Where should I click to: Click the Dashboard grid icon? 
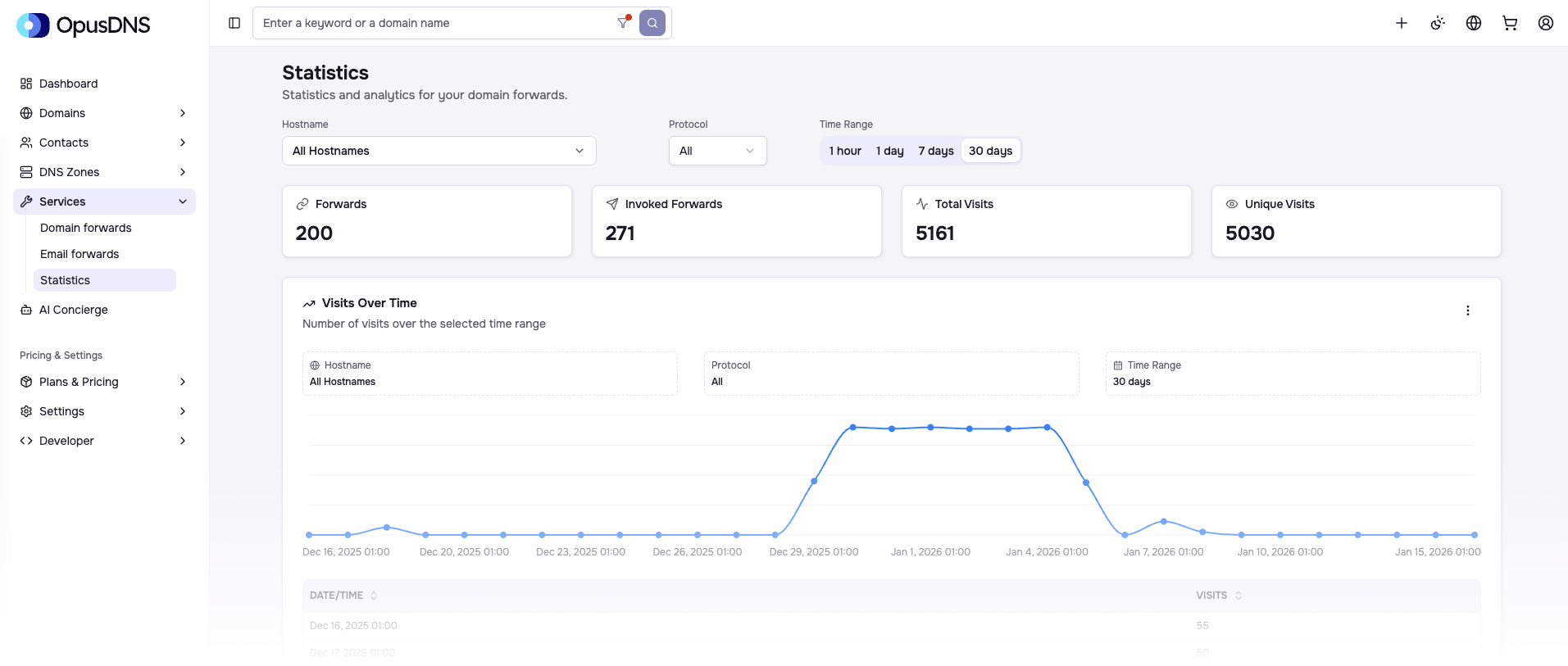tap(26, 84)
